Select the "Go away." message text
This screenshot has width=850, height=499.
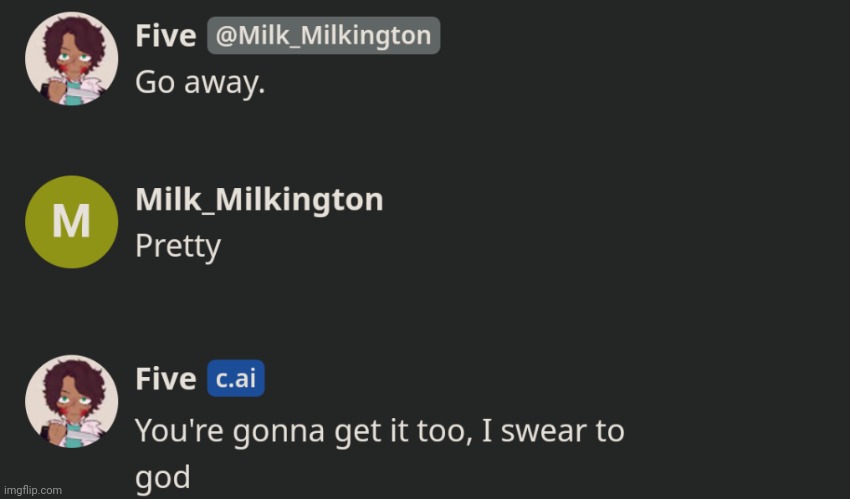[x=200, y=82]
